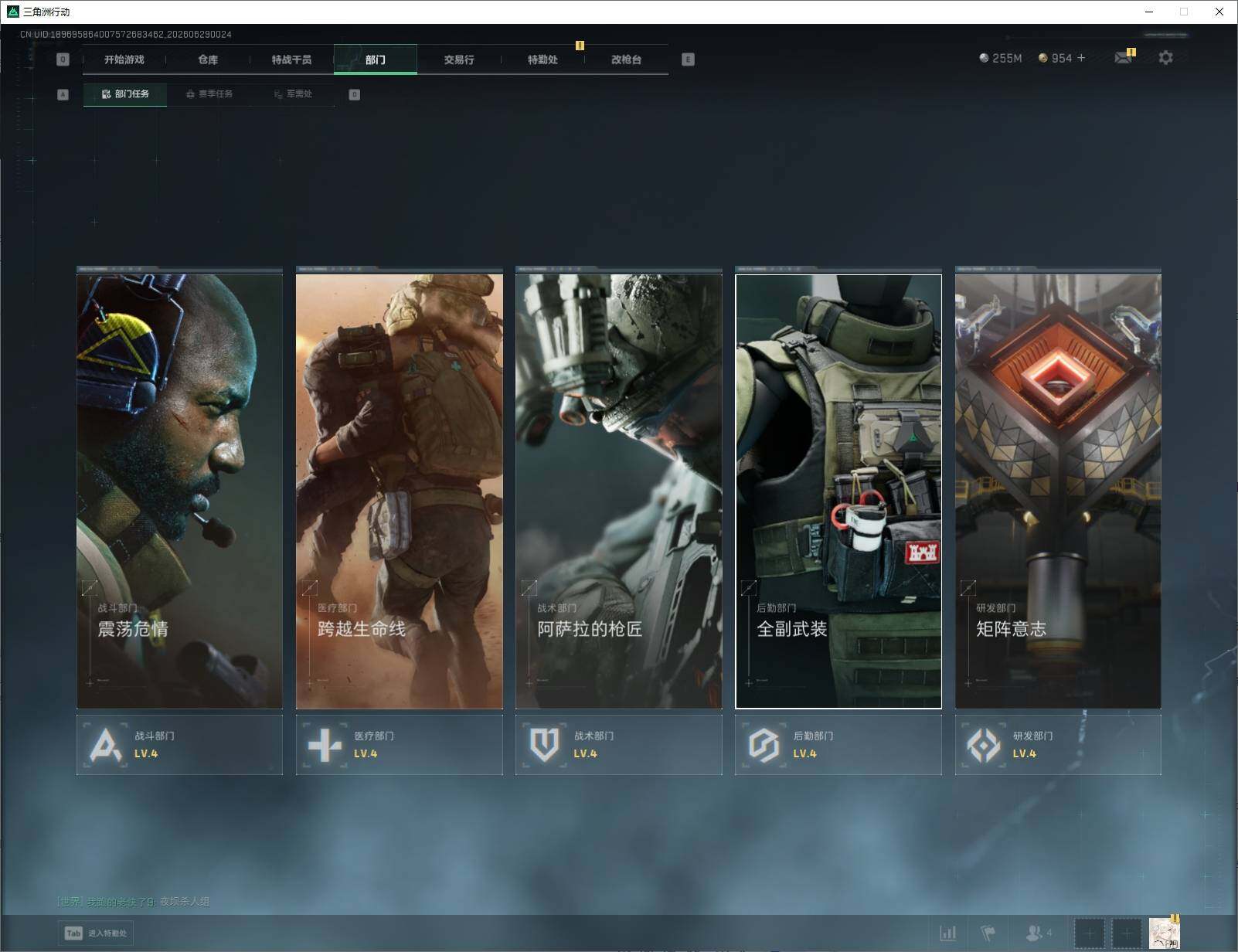Viewport: 1238px width, 952px height.
Task: Click the A previous sub-tab key icon
Action: pos(63,94)
